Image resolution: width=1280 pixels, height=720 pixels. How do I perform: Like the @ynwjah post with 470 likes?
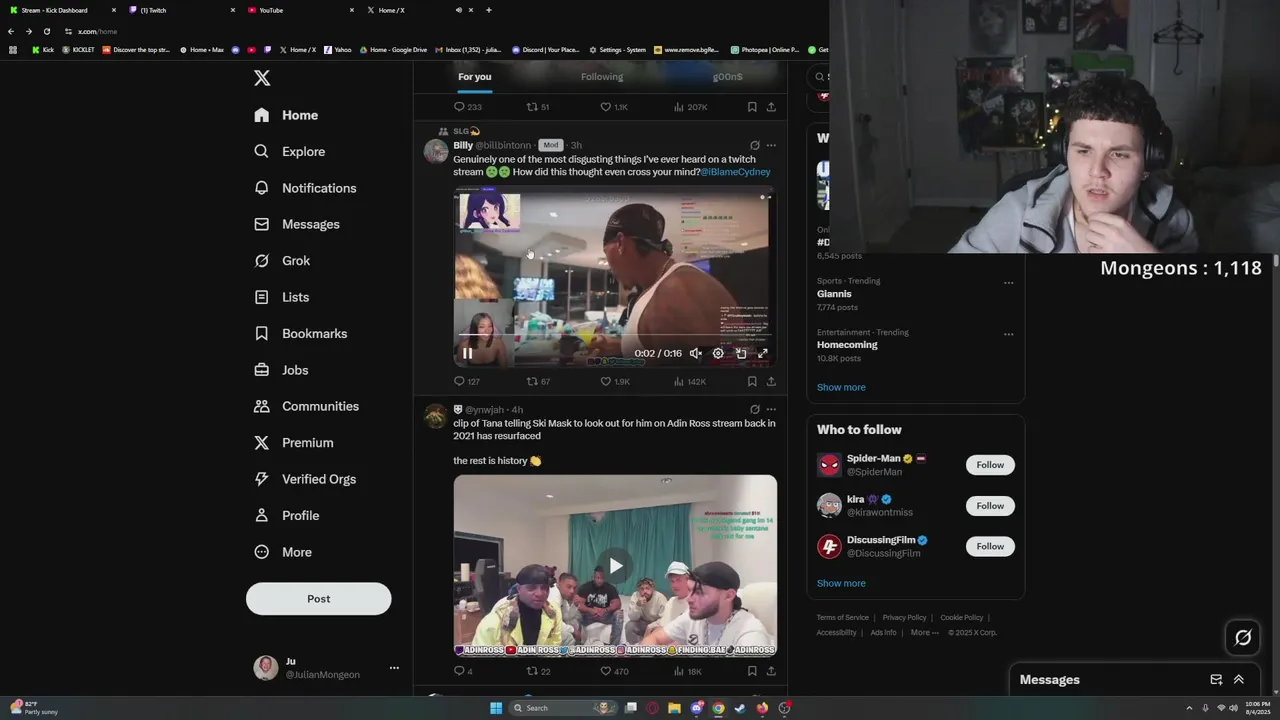(x=613, y=671)
